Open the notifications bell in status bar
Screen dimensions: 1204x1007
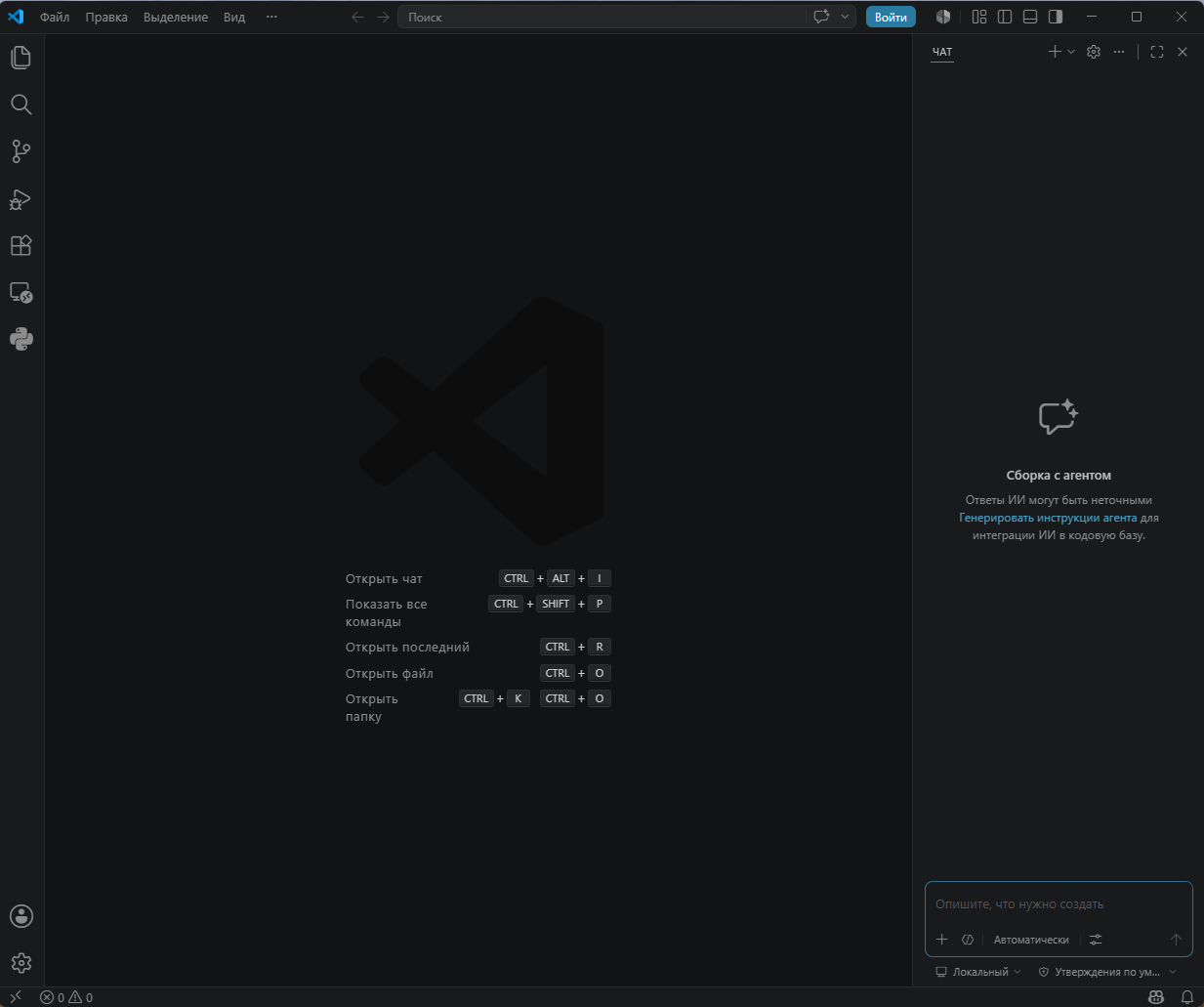[x=1187, y=997]
